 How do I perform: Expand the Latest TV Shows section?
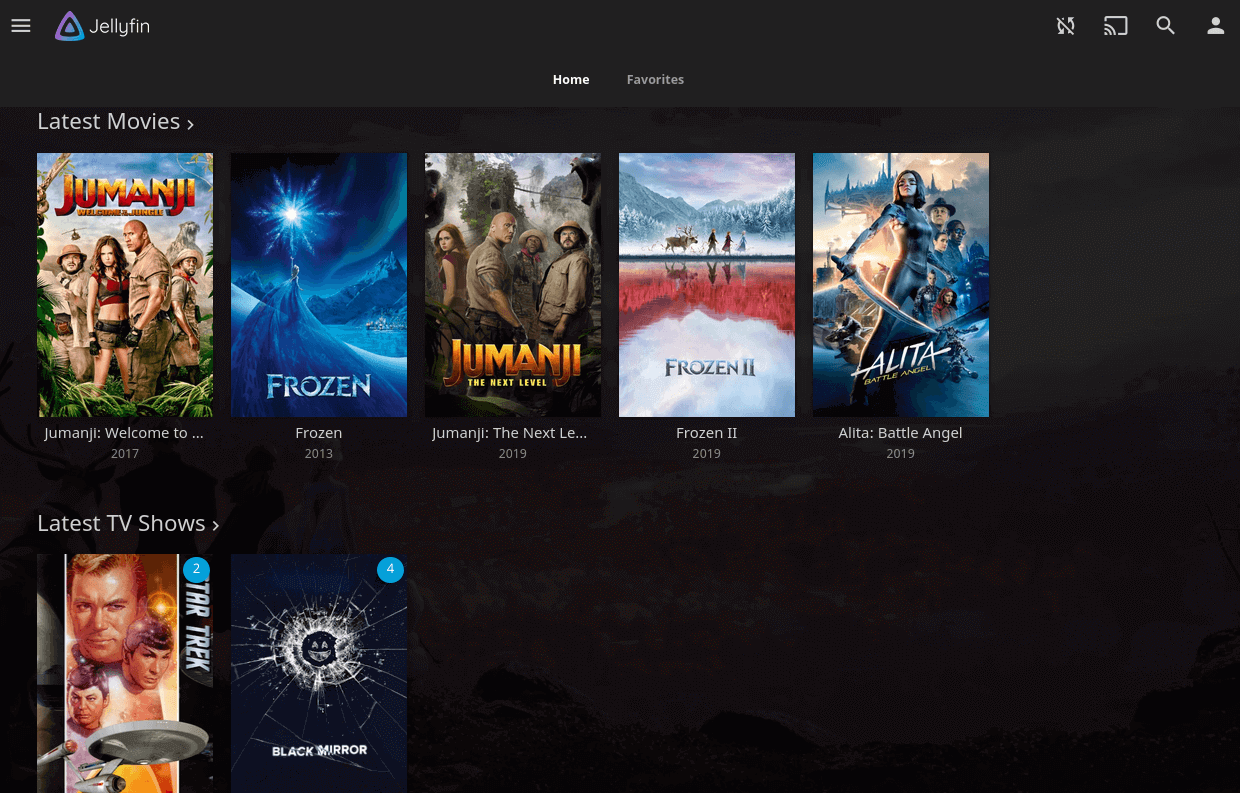127,524
